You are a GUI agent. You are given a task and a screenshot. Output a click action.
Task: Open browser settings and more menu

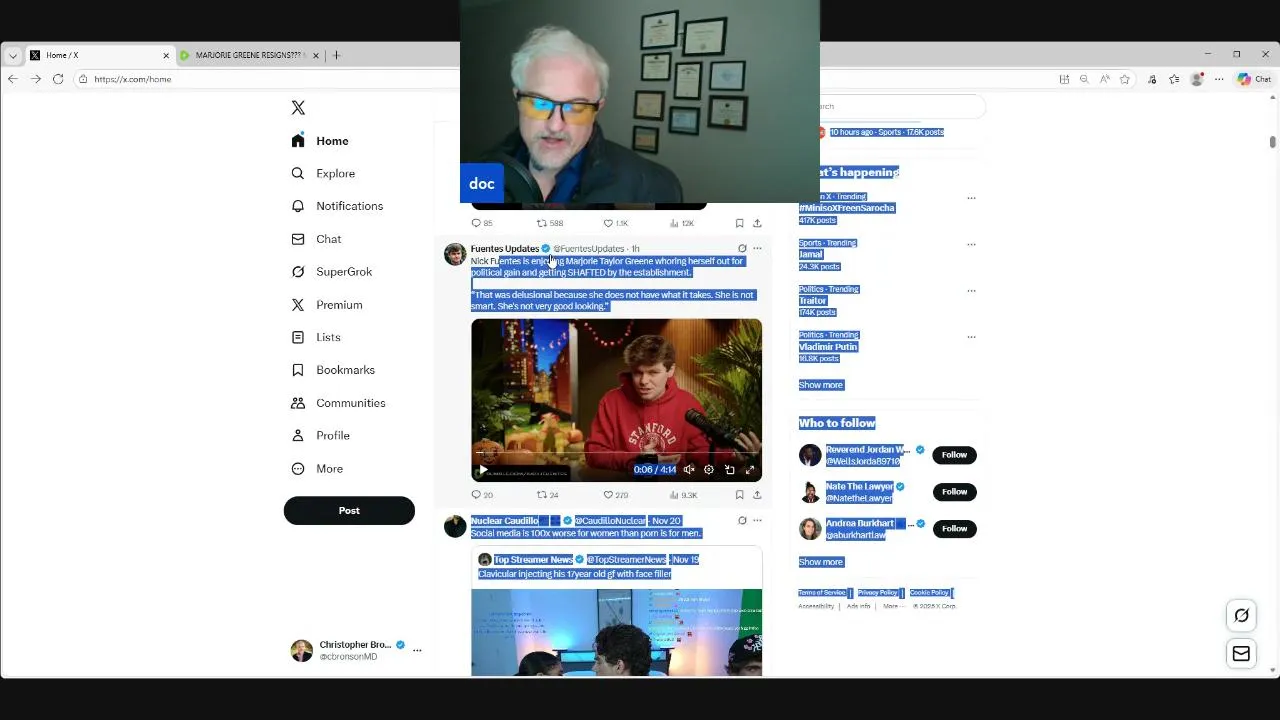pyautogui.click(x=1219, y=79)
